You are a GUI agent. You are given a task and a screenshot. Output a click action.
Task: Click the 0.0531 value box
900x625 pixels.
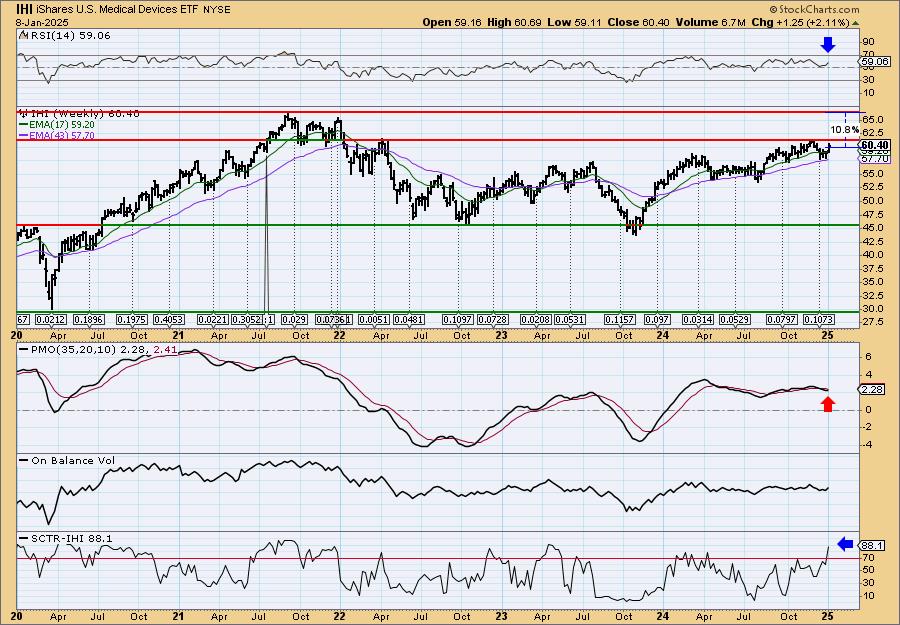(x=570, y=319)
